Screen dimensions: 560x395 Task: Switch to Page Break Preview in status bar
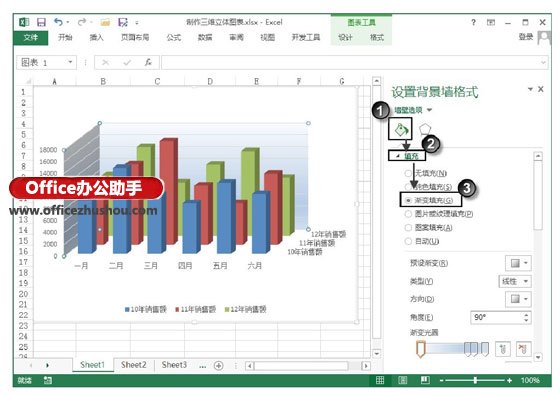tap(425, 380)
